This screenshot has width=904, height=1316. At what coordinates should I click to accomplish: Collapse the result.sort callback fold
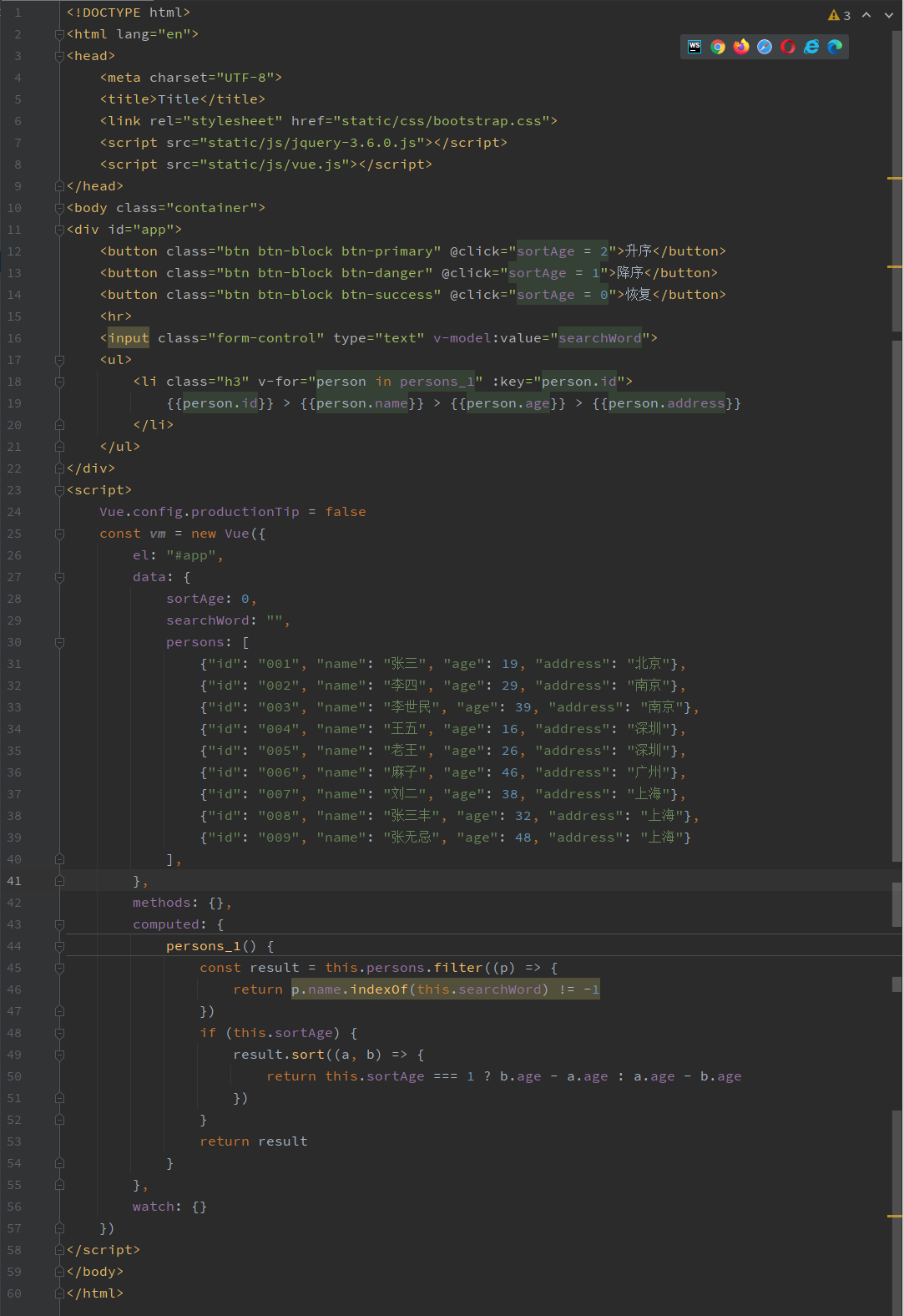[x=59, y=1055]
